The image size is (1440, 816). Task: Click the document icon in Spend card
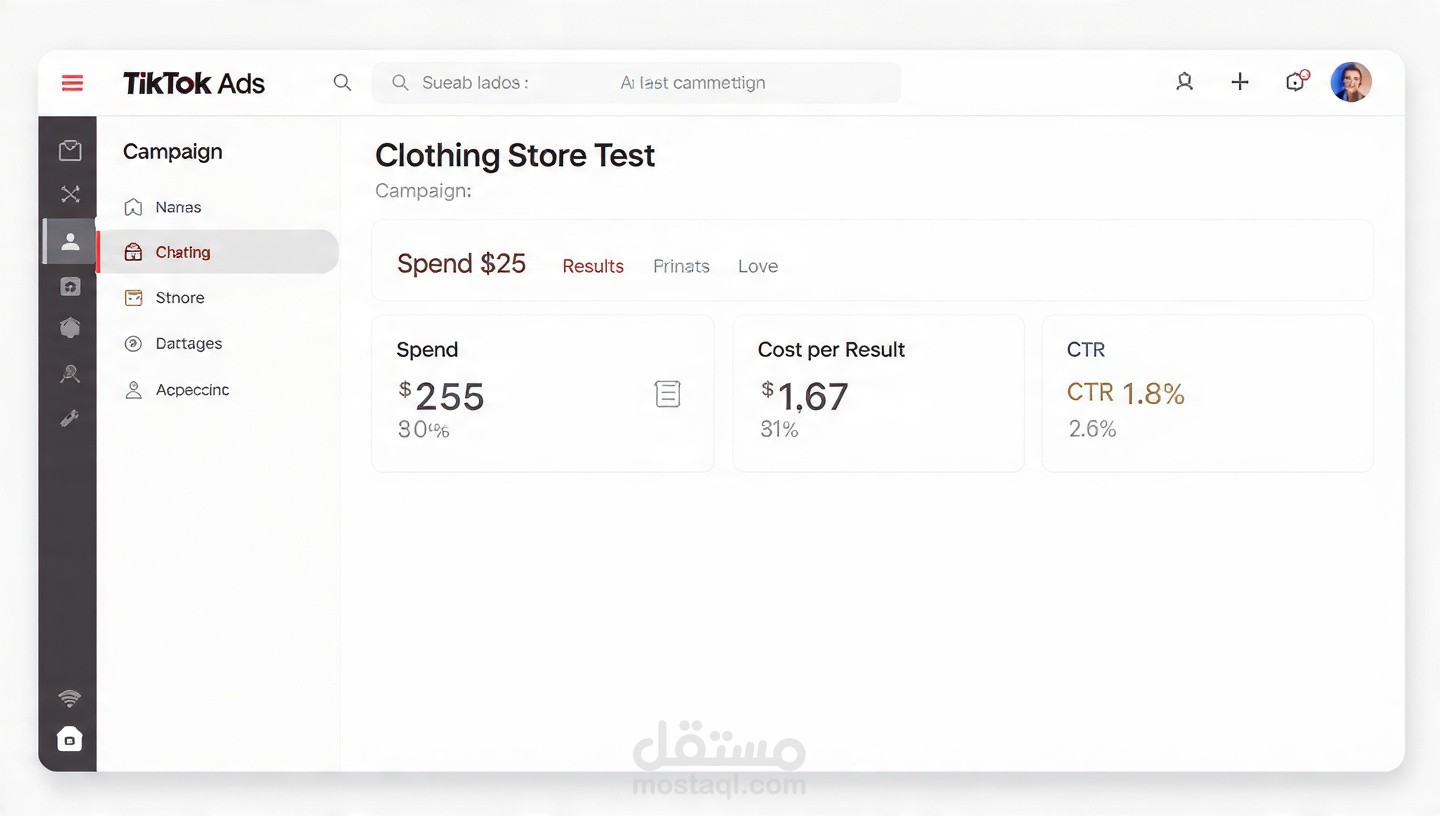[x=667, y=394]
